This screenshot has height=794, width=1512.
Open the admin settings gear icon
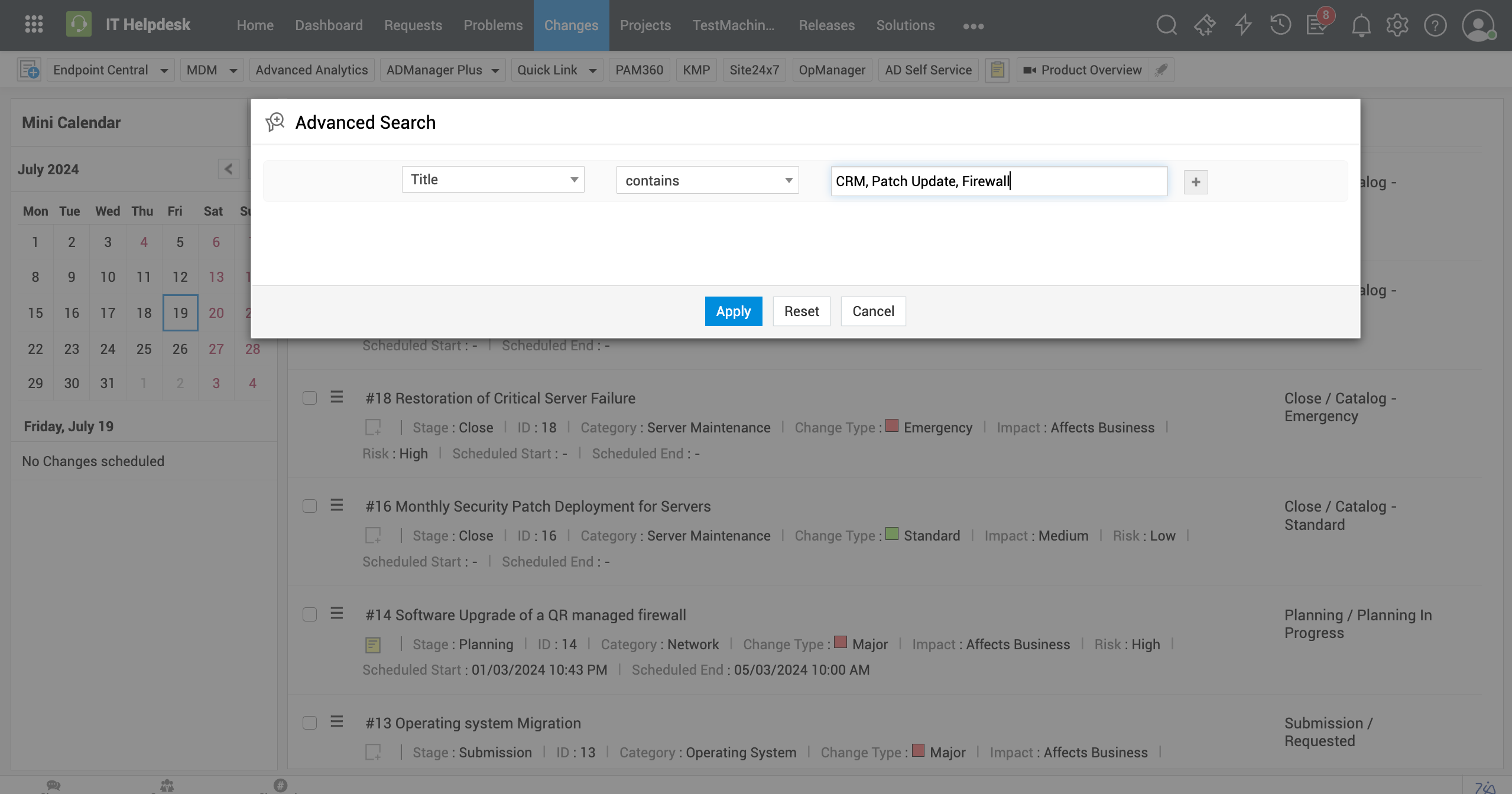pyautogui.click(x=1397, y=25)
